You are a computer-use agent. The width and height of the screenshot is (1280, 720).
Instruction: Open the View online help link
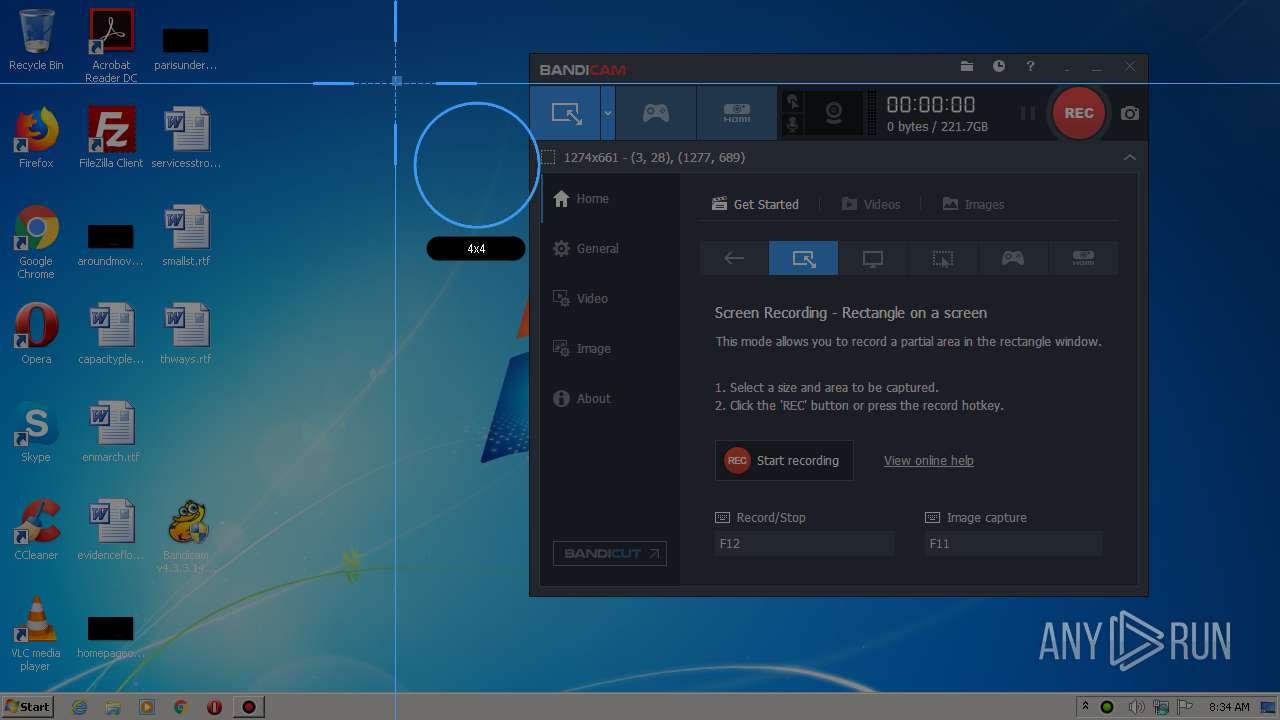point(928,461)
